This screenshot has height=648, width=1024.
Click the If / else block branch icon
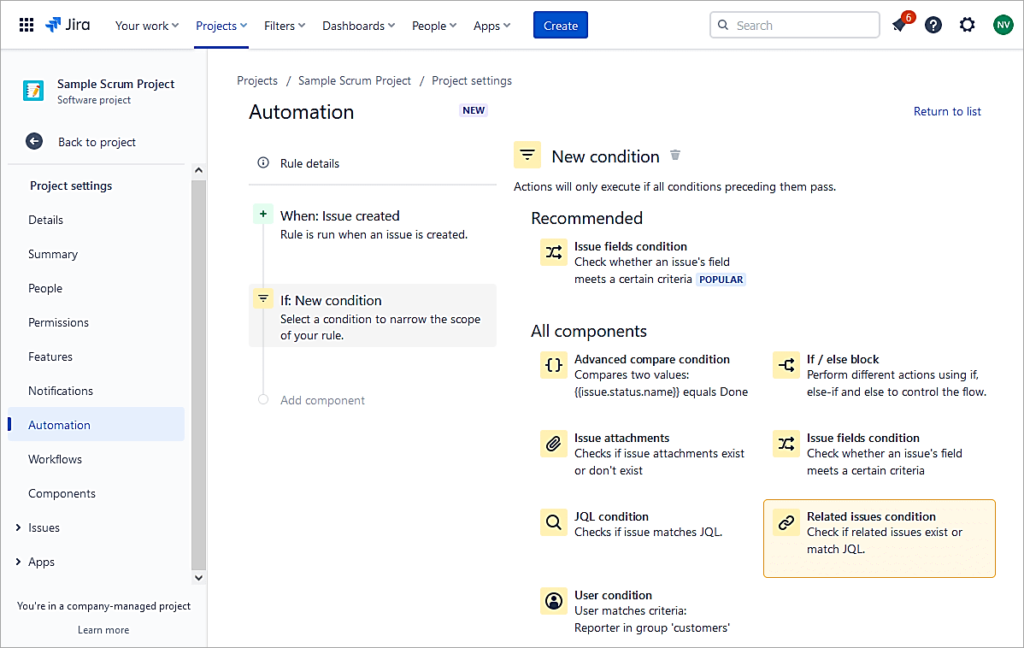coord(786,365)
